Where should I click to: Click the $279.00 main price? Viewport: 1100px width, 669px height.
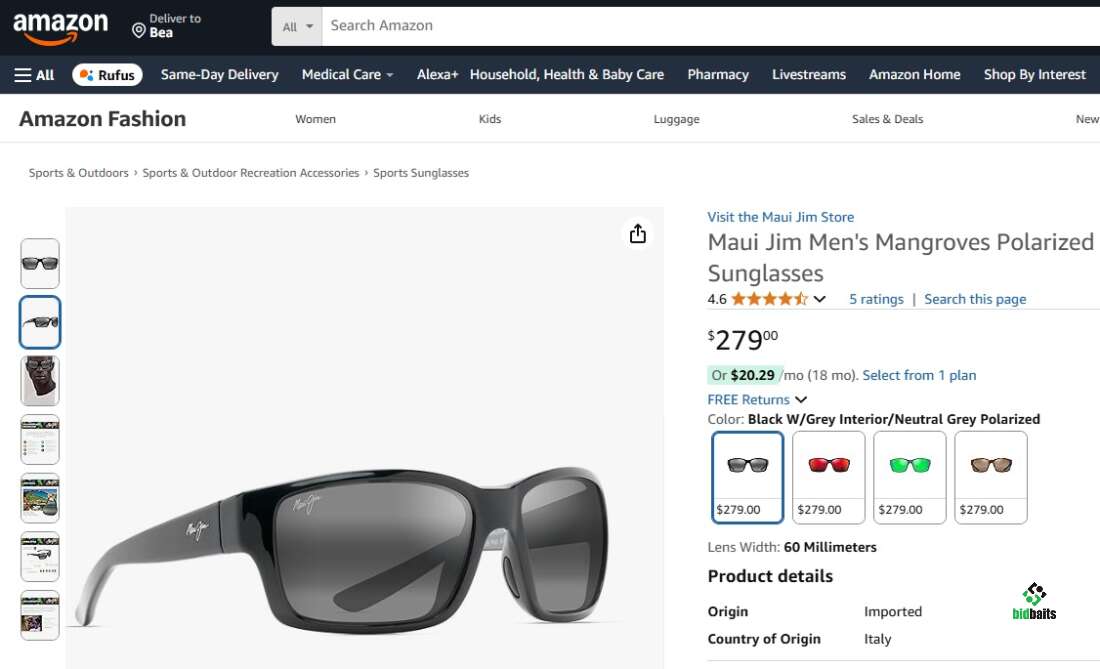(743, 340)
